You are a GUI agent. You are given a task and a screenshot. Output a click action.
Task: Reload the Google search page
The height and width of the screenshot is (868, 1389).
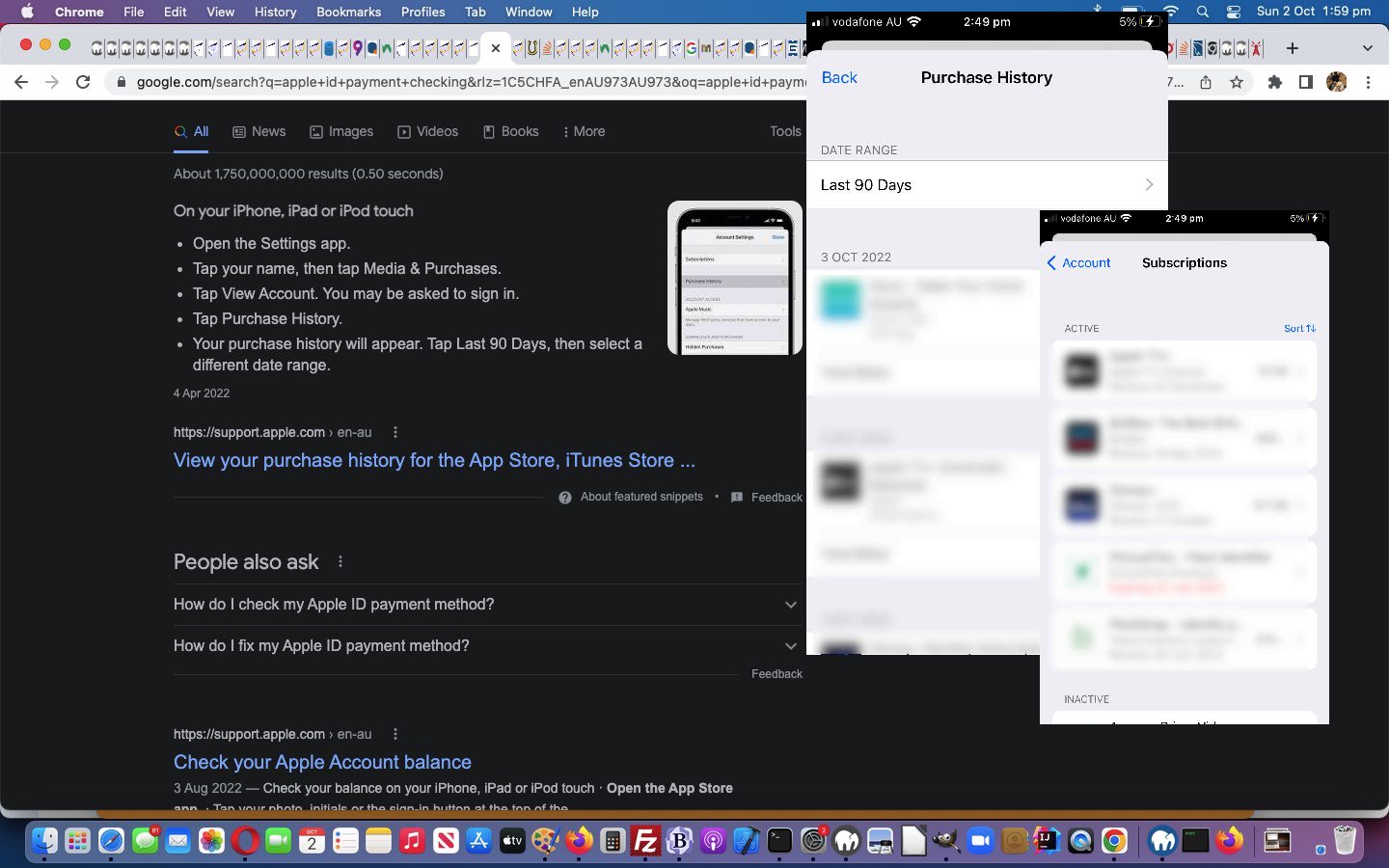(x=83, y=82)
